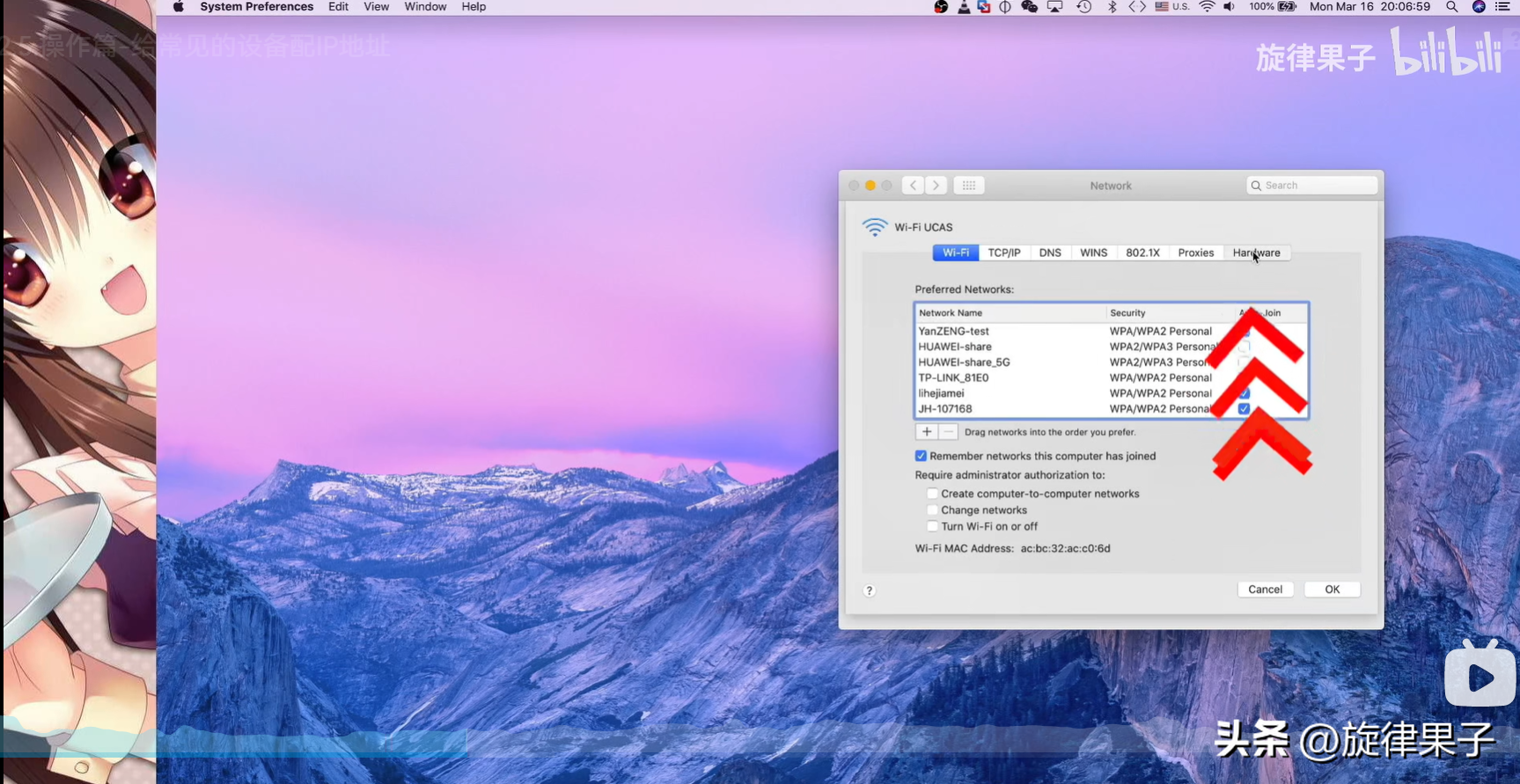Click the Wi-Fi status icon in menu bar
This screenshot has width=1520, height=784.
pos(1207,7)
